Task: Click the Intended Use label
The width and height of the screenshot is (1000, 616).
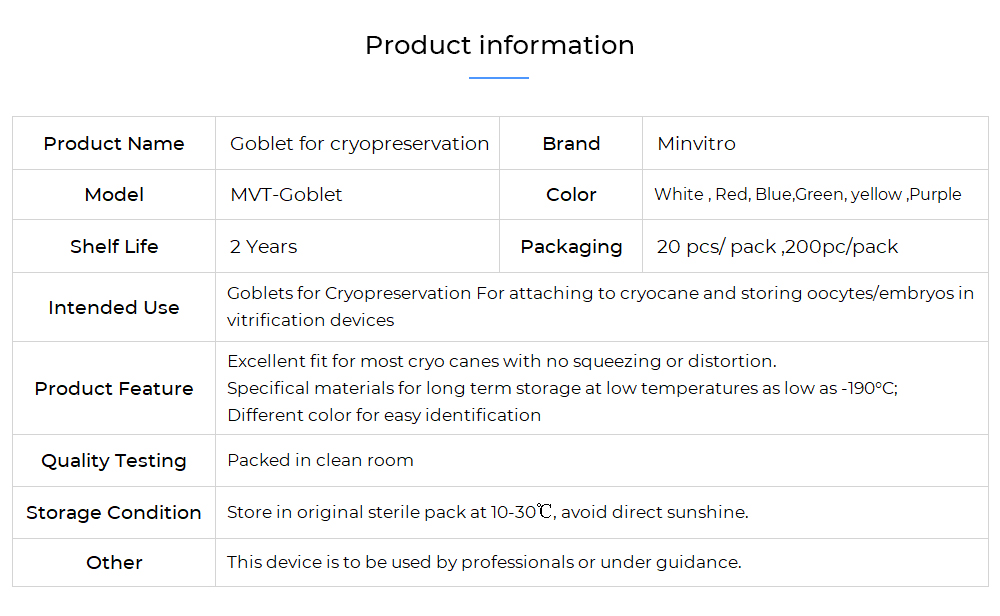Action: coord(114,307)
